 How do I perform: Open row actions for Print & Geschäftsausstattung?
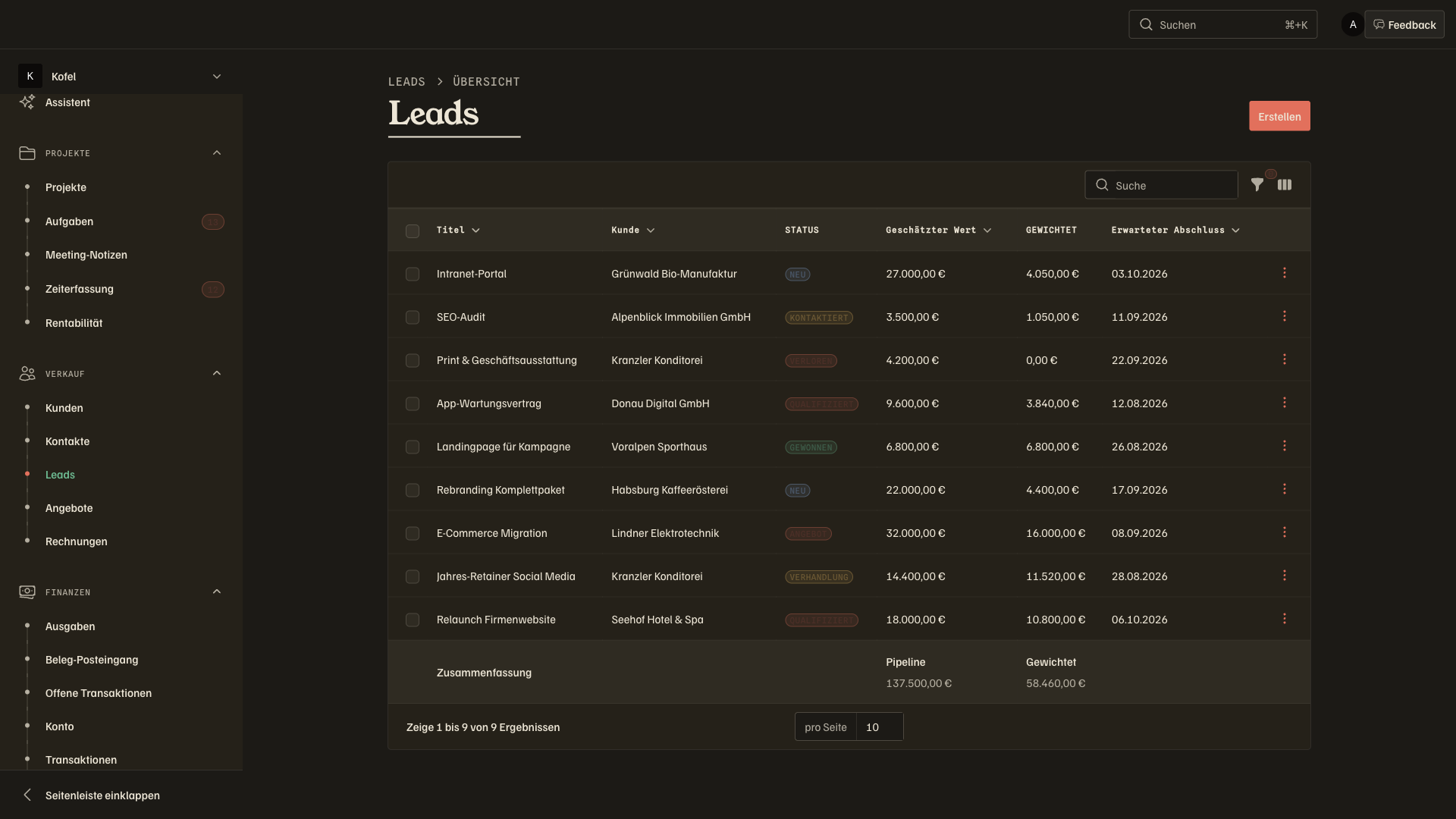1285,359
